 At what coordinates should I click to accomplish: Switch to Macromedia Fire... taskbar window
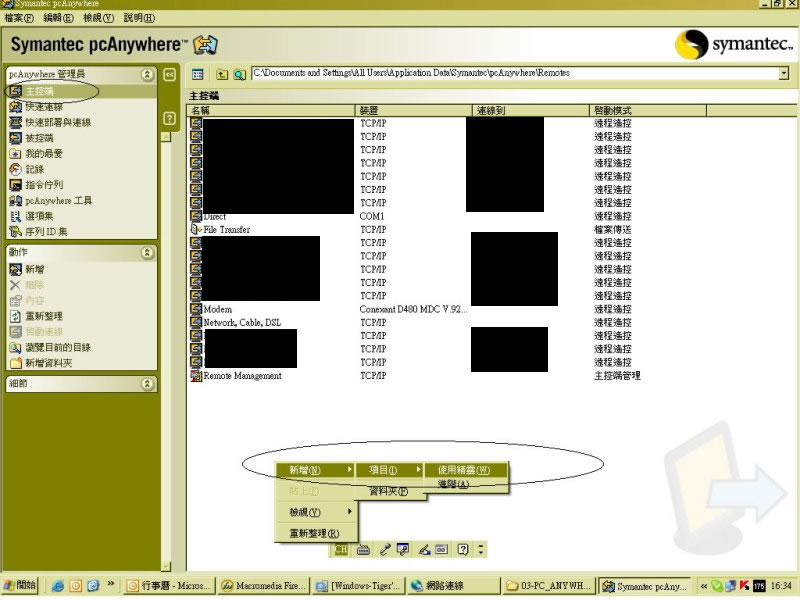(264, 586)
